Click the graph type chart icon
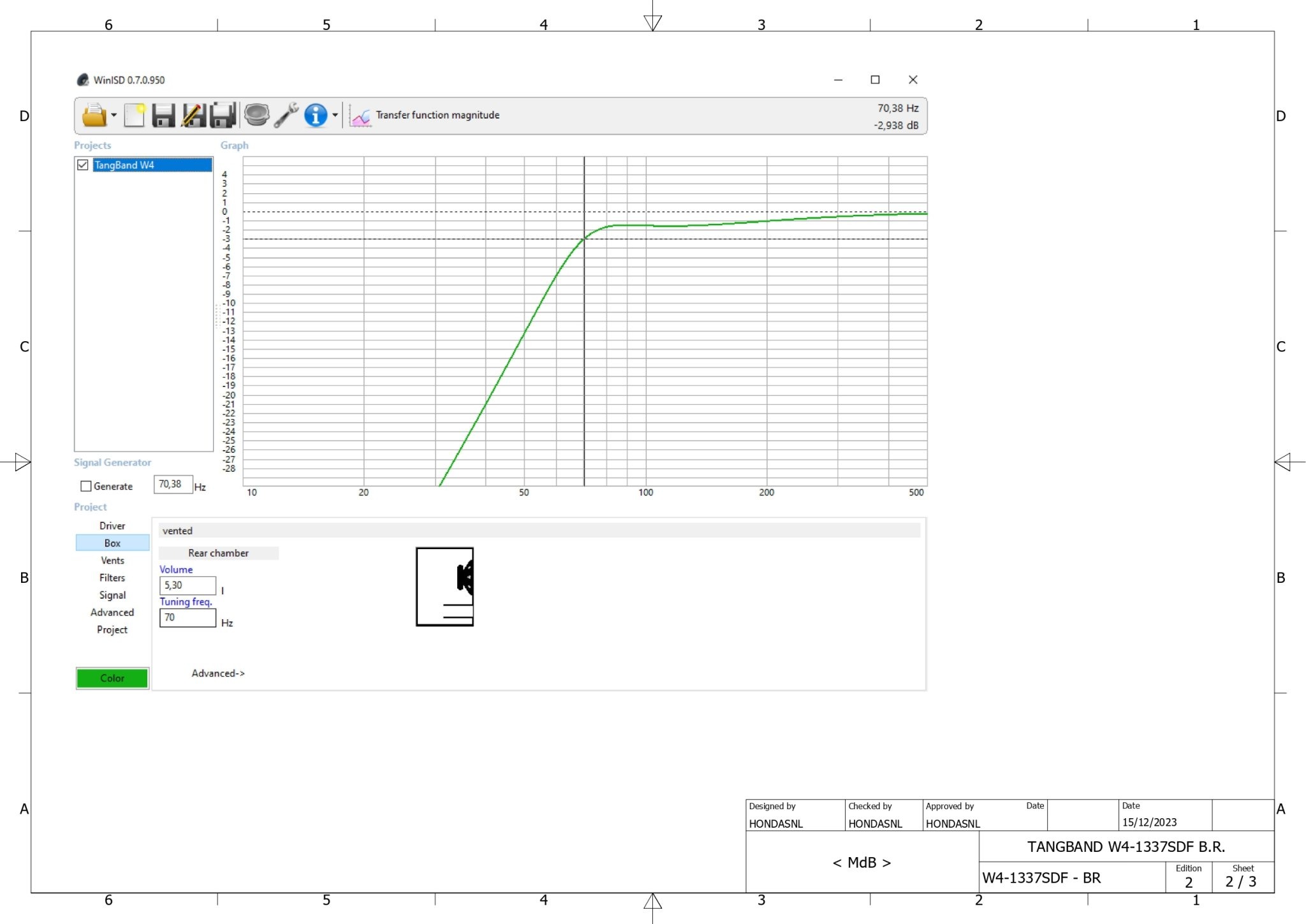 coord(361,117)
